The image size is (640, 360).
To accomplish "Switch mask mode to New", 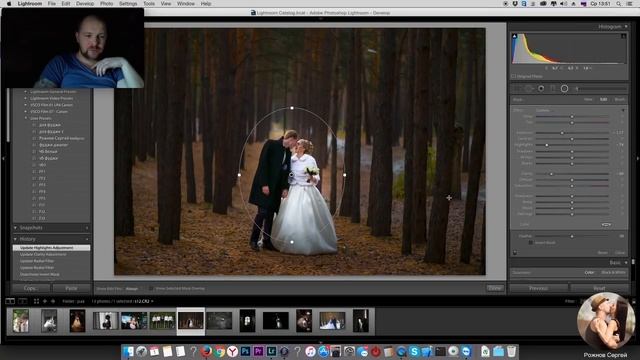I will tap(588, 100).
